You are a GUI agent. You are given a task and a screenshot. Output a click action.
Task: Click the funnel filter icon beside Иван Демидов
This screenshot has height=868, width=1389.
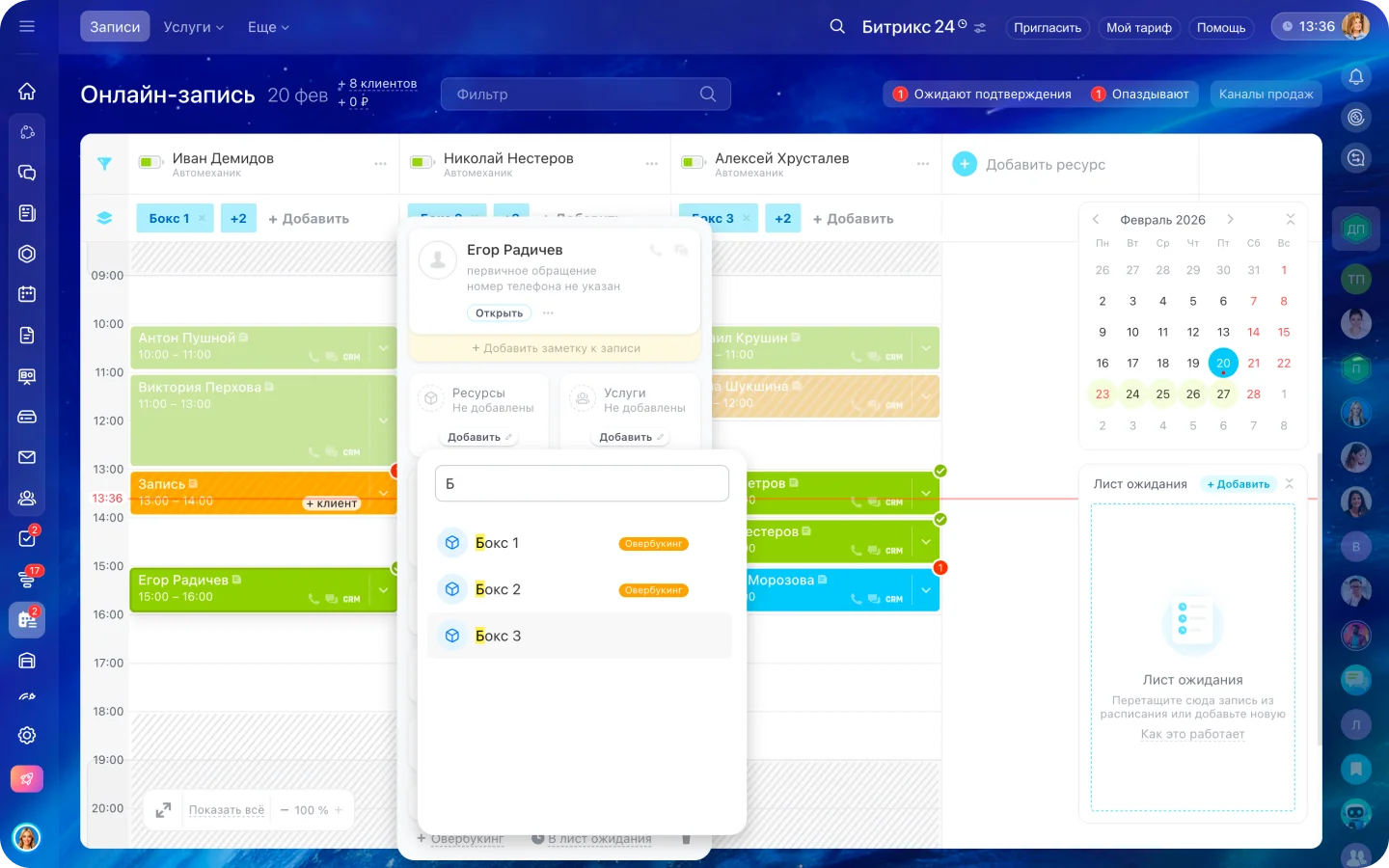(104, 164)
